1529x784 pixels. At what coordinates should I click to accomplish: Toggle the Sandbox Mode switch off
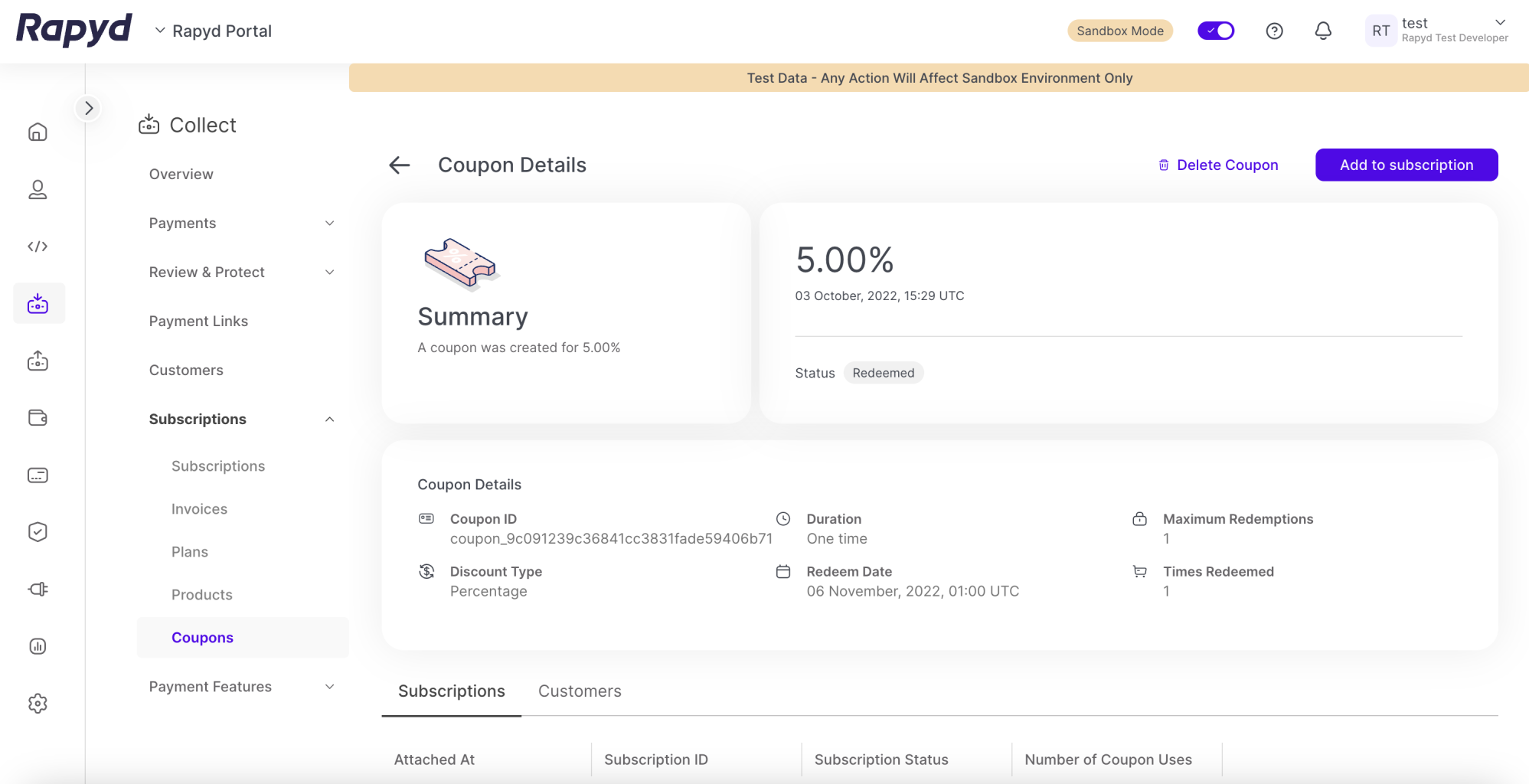(x=1216, y=31)
